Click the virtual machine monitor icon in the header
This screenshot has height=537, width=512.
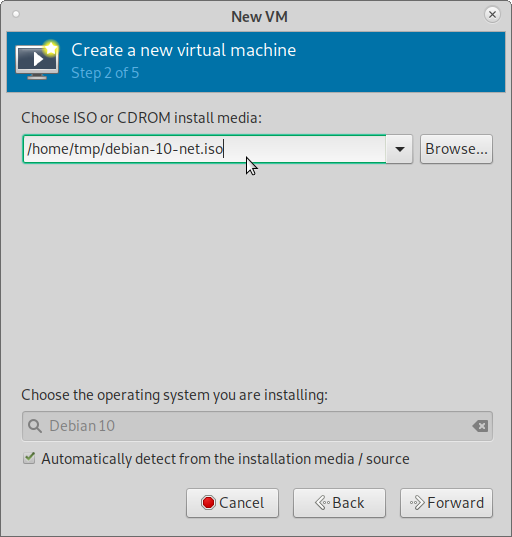pyautogui.click(x=37, y=60)
